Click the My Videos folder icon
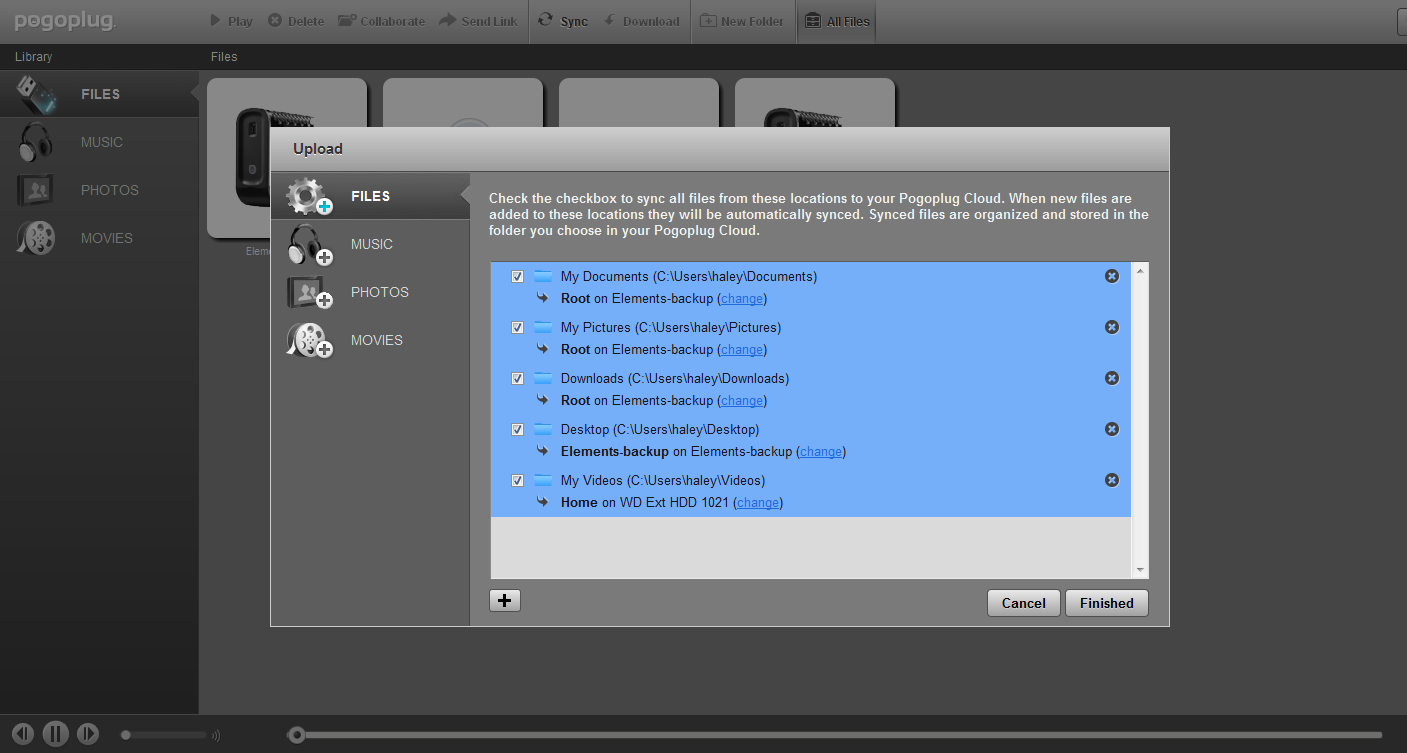 (x=543, y=480)
